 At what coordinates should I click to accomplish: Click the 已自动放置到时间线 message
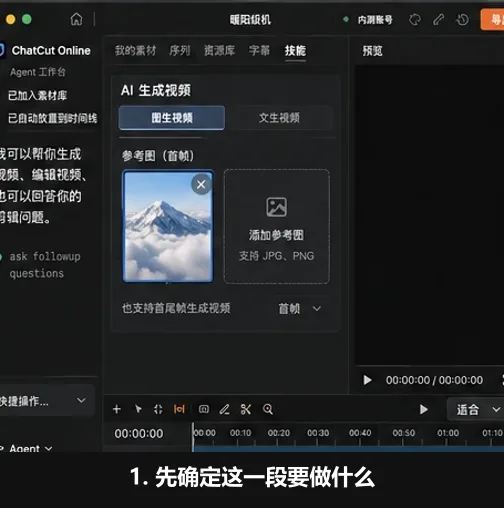point(53,118)
